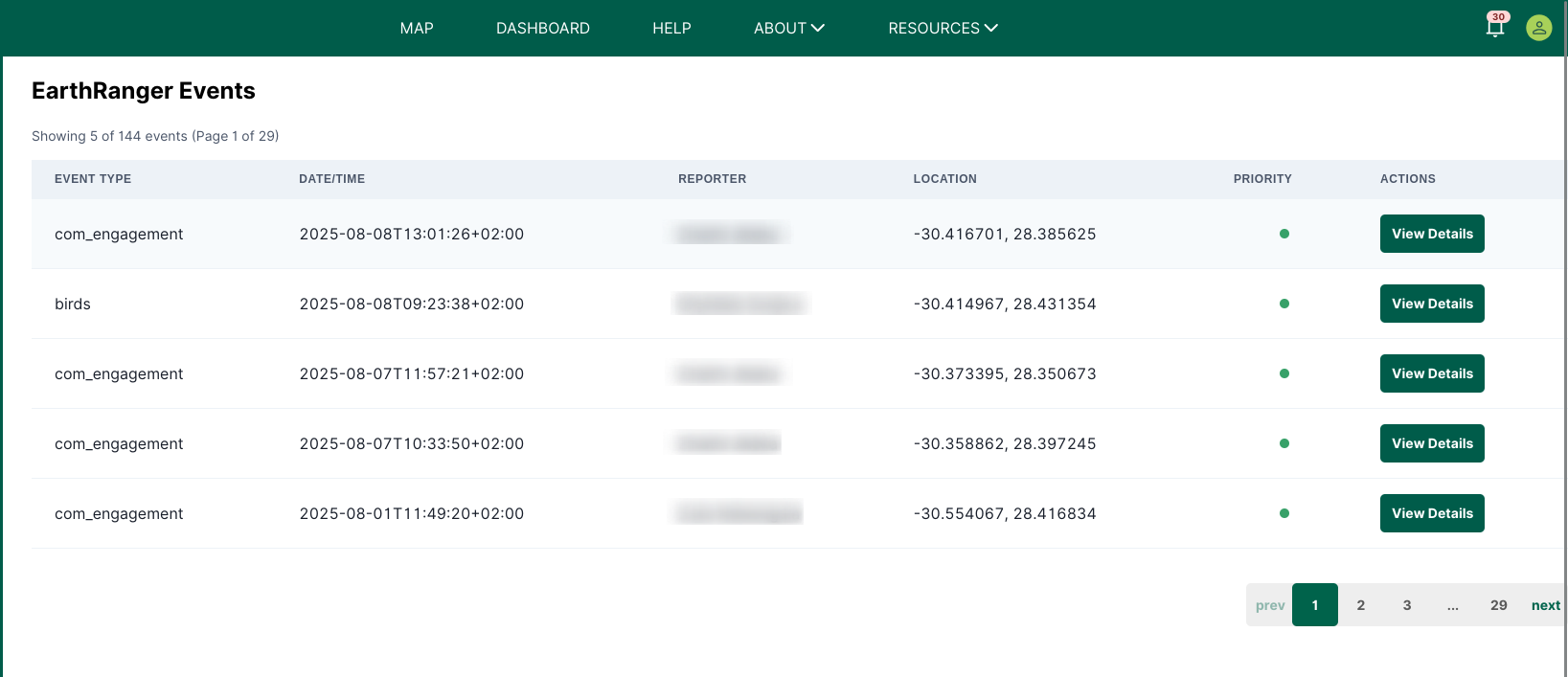Select location -30.414967, 28.431354
1568x677 pixels.
coord(1005,304)
